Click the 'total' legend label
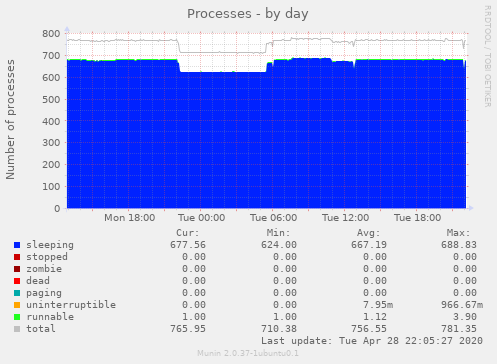This screenshot has height=364, width=497. pos(41,329)
